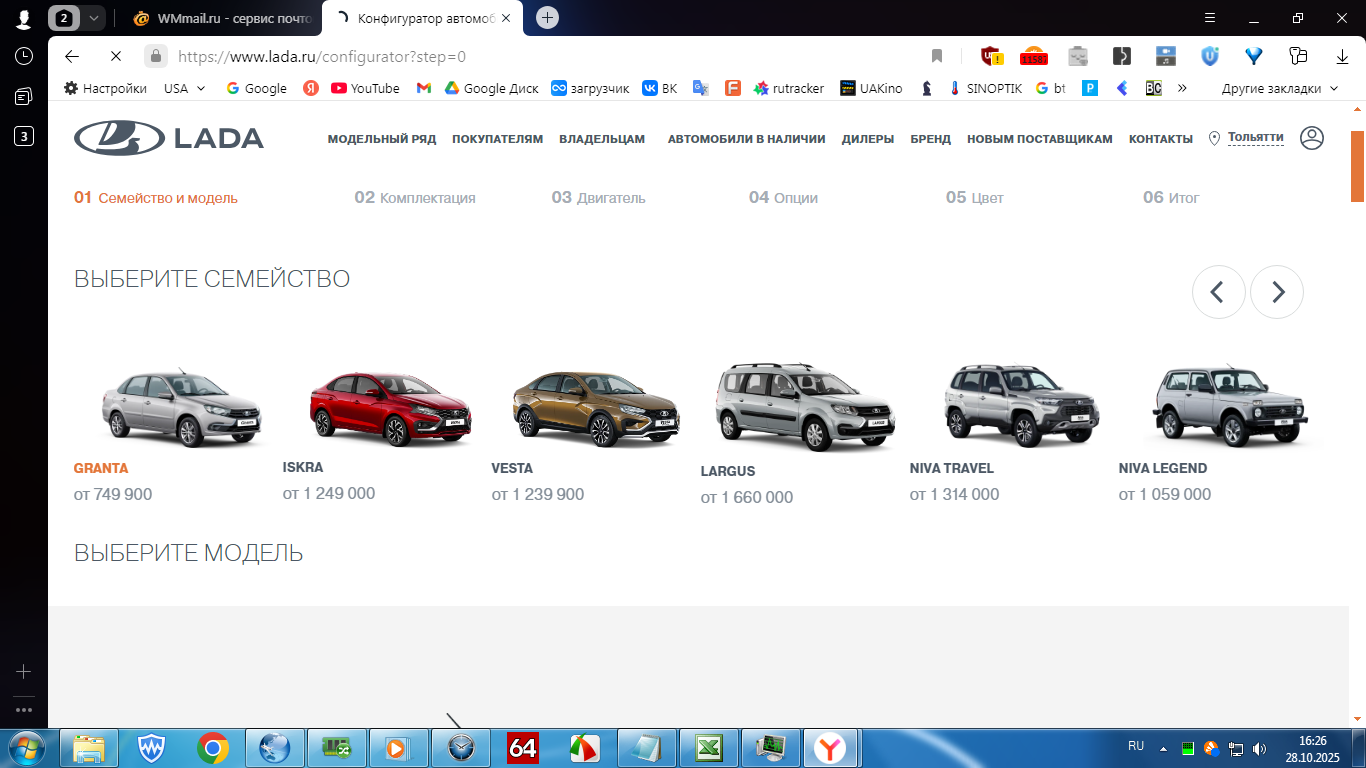
Task: Bookmark this page with the bookmark icon
Action: pos(937,57)
